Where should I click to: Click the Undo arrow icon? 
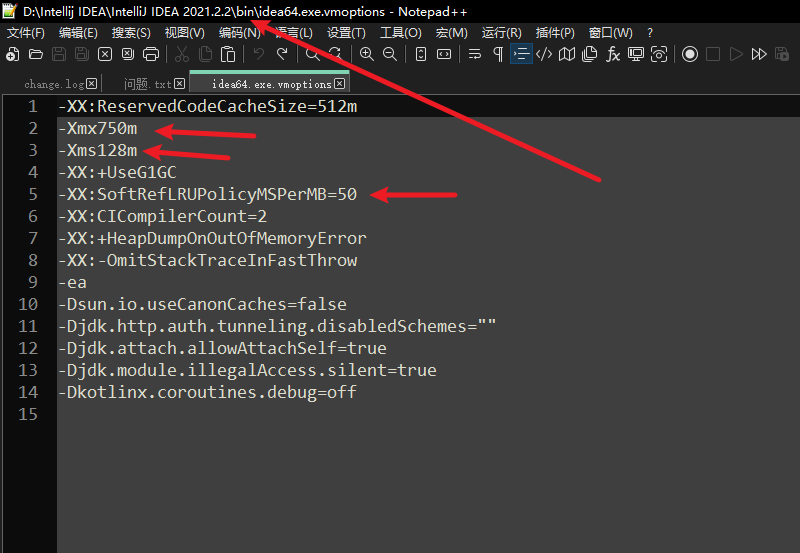point(259,54)
